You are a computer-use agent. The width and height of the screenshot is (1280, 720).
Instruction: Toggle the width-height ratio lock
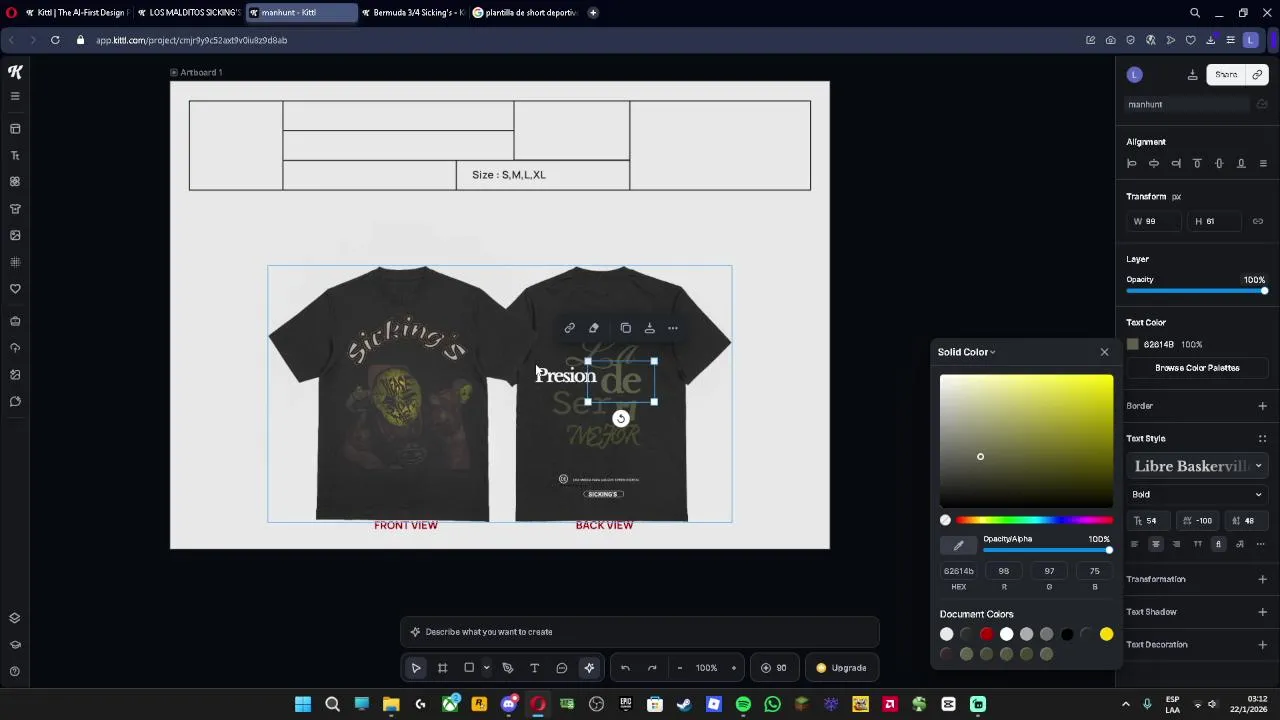pos(1258,221)
